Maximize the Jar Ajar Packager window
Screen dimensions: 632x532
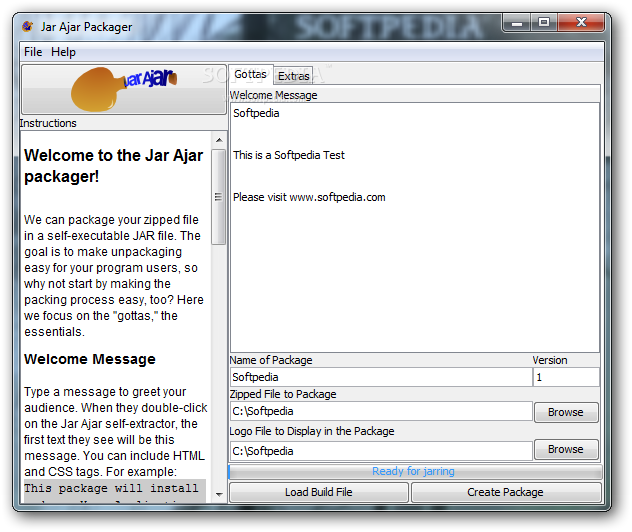point(544,23)
